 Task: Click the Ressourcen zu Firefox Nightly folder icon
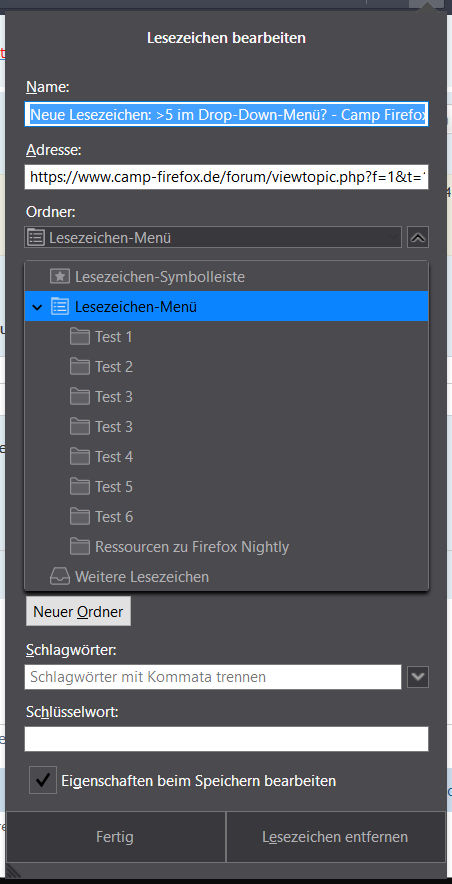coord(80,546)
